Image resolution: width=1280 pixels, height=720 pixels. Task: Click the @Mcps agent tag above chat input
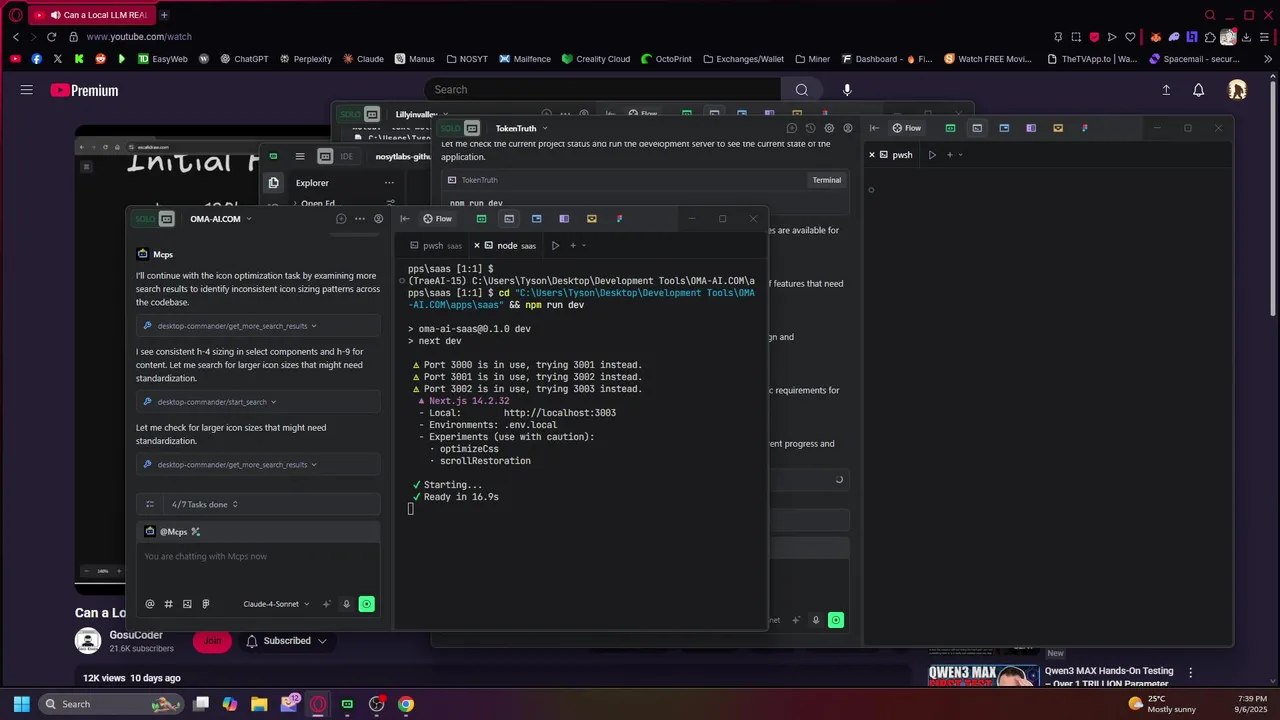coord(172,531)
